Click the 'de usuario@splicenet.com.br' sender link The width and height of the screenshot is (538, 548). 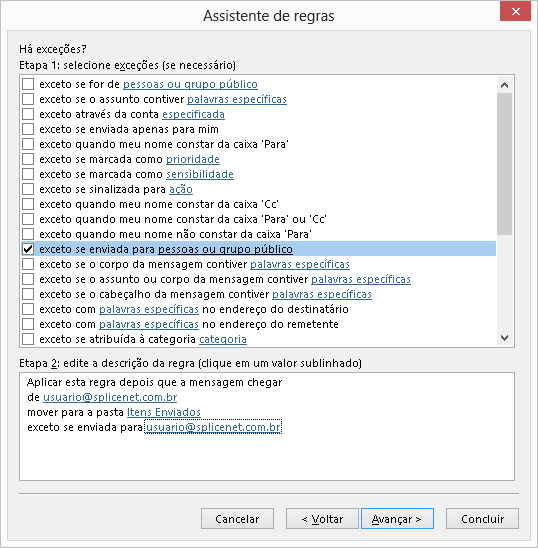(110, 397)
